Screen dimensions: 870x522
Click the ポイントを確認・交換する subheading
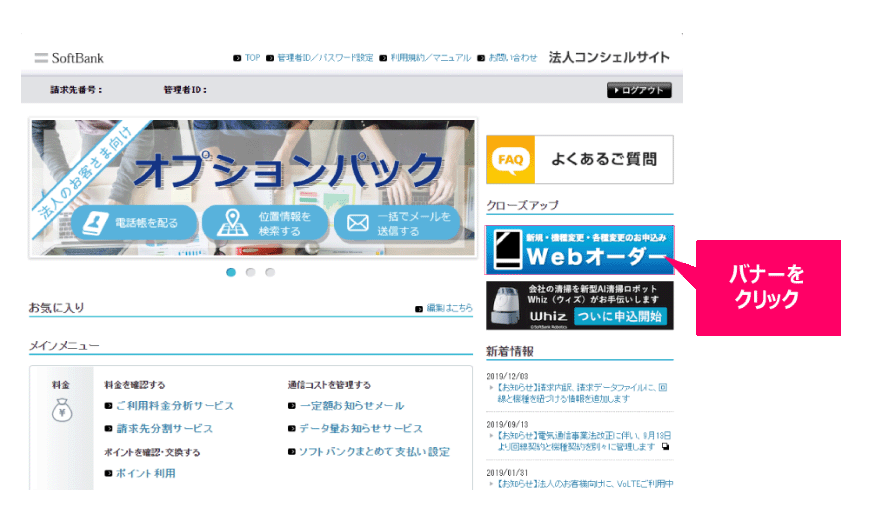pyautogui.click(x=152, y=453)
